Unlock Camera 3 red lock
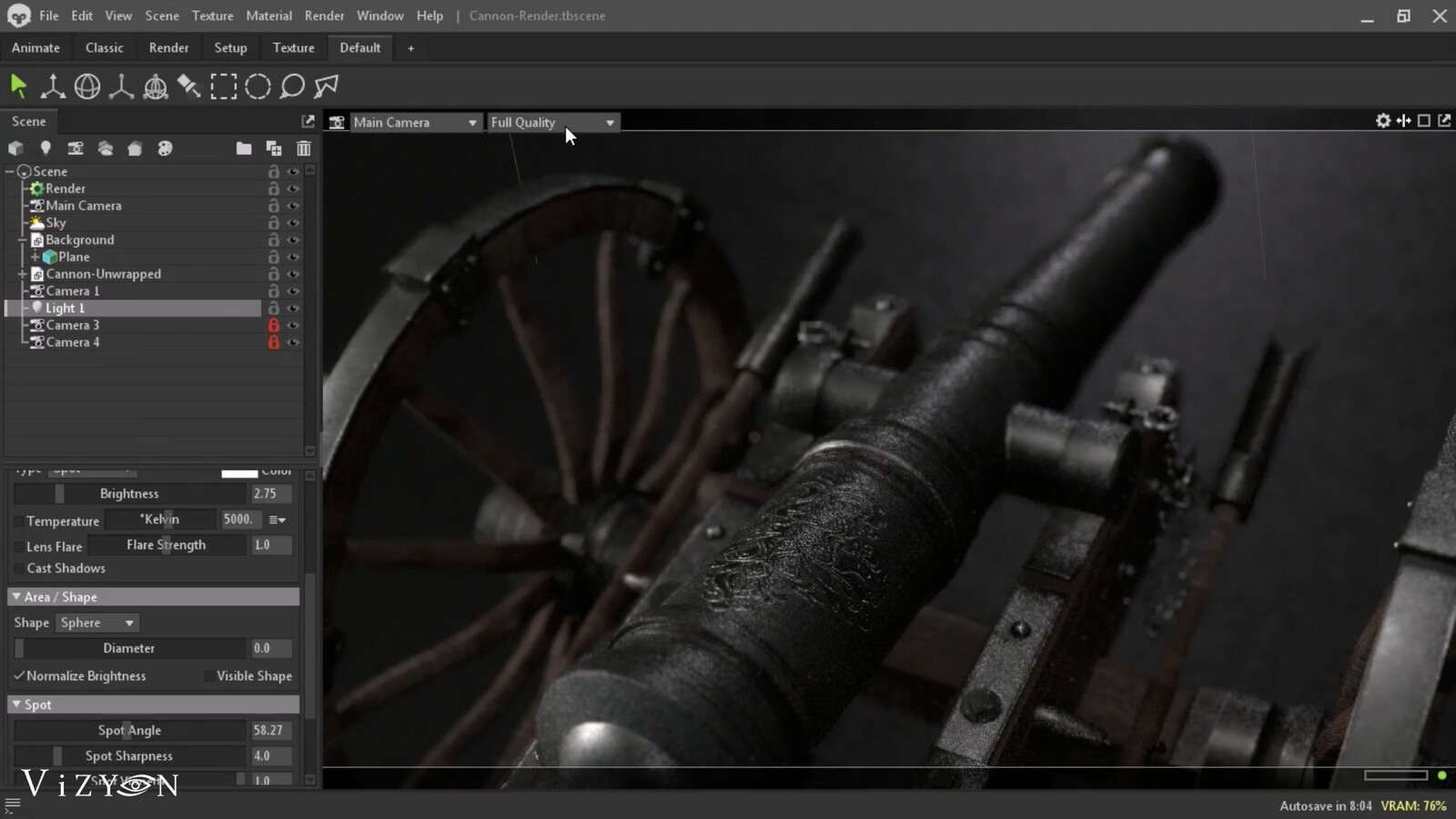The image size is (1456, 819). click(x=273, y=325)
